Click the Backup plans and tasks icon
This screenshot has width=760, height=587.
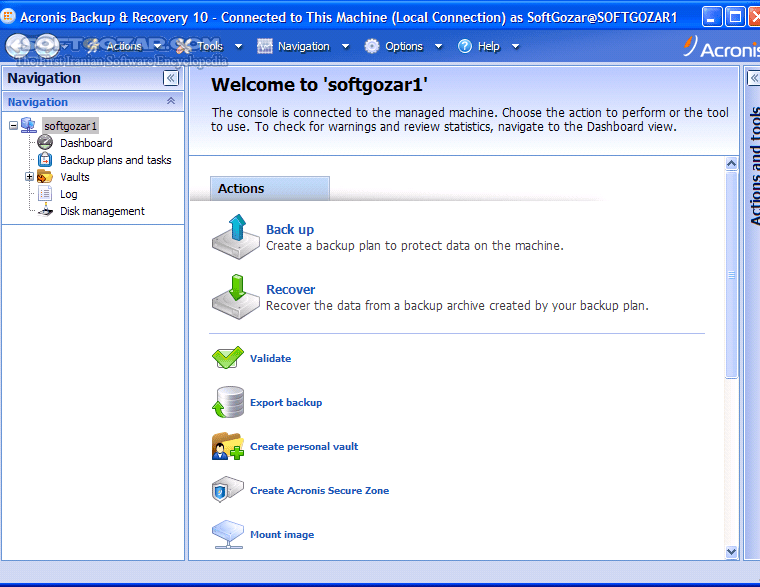coord(45,159)
